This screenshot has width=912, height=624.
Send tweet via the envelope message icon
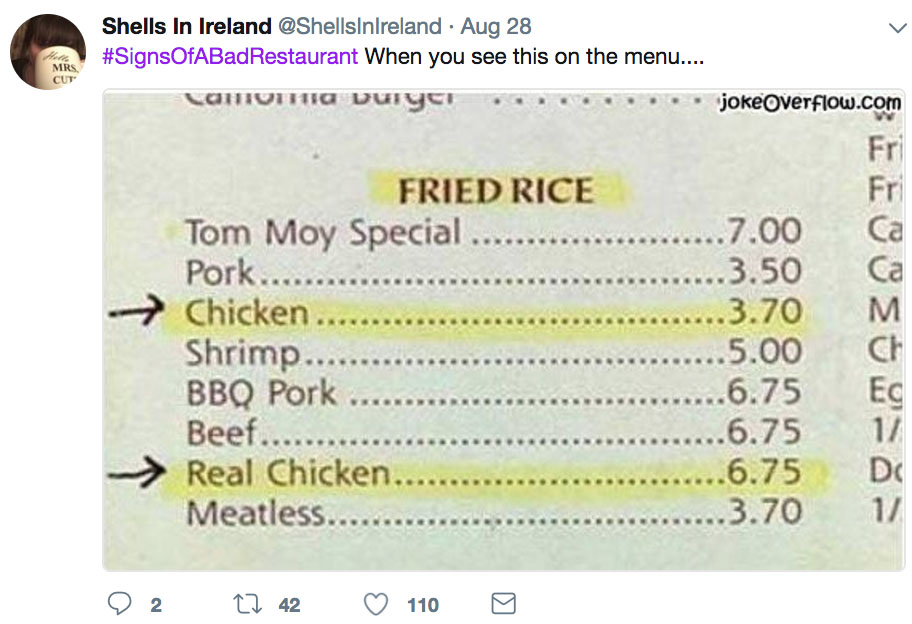[504, 604]
